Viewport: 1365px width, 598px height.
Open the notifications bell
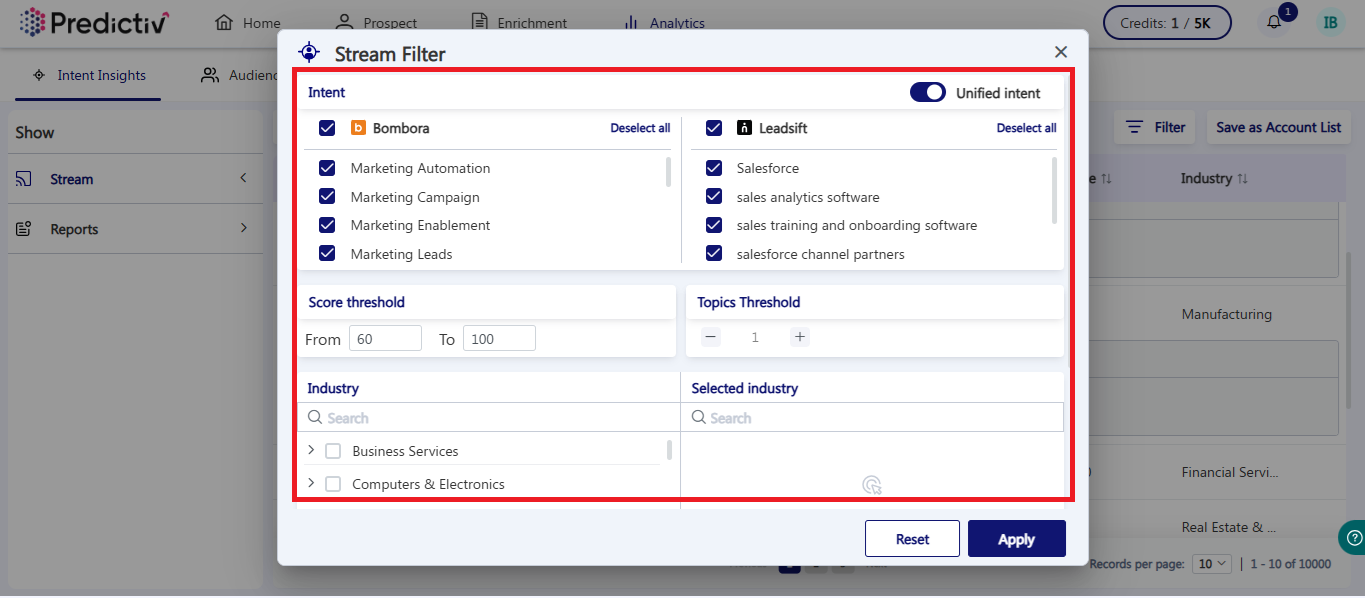pyautogui.click(x=1274, y=22)
